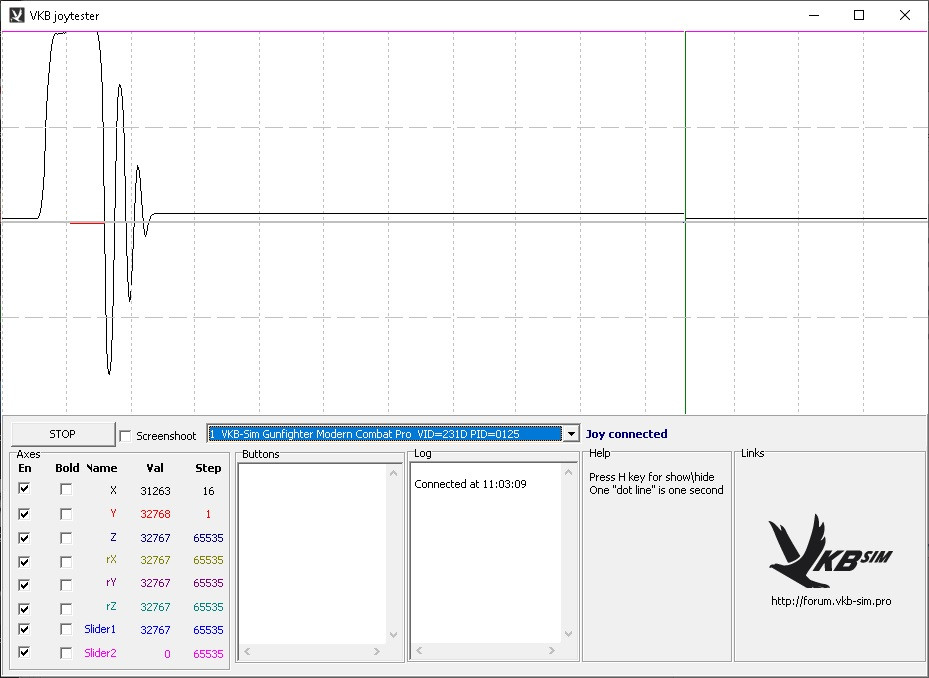Click the Log panel down scroll arrow
The height and width of the screenshot is (678, 929).
569,635
